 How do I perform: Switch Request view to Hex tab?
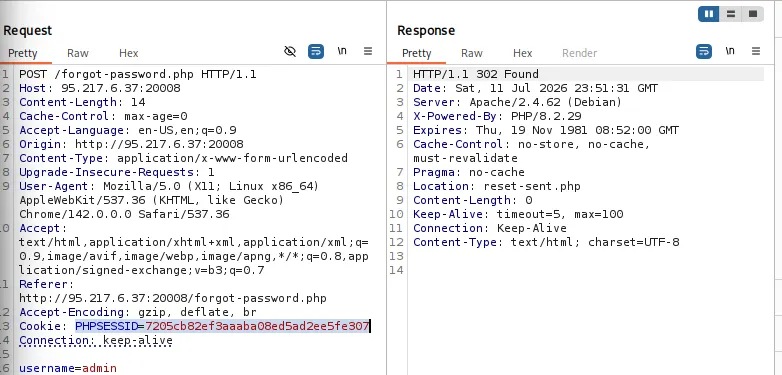(x=129, y=53)
